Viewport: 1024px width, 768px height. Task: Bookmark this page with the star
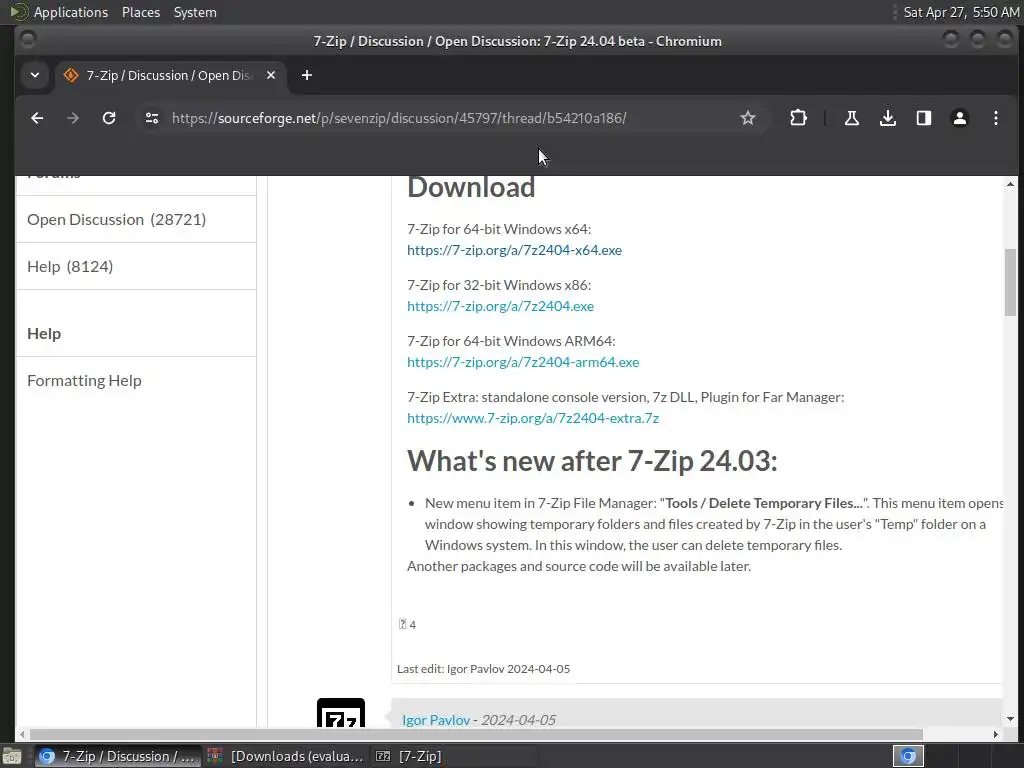pyautogui.click(x=748, y=118)
